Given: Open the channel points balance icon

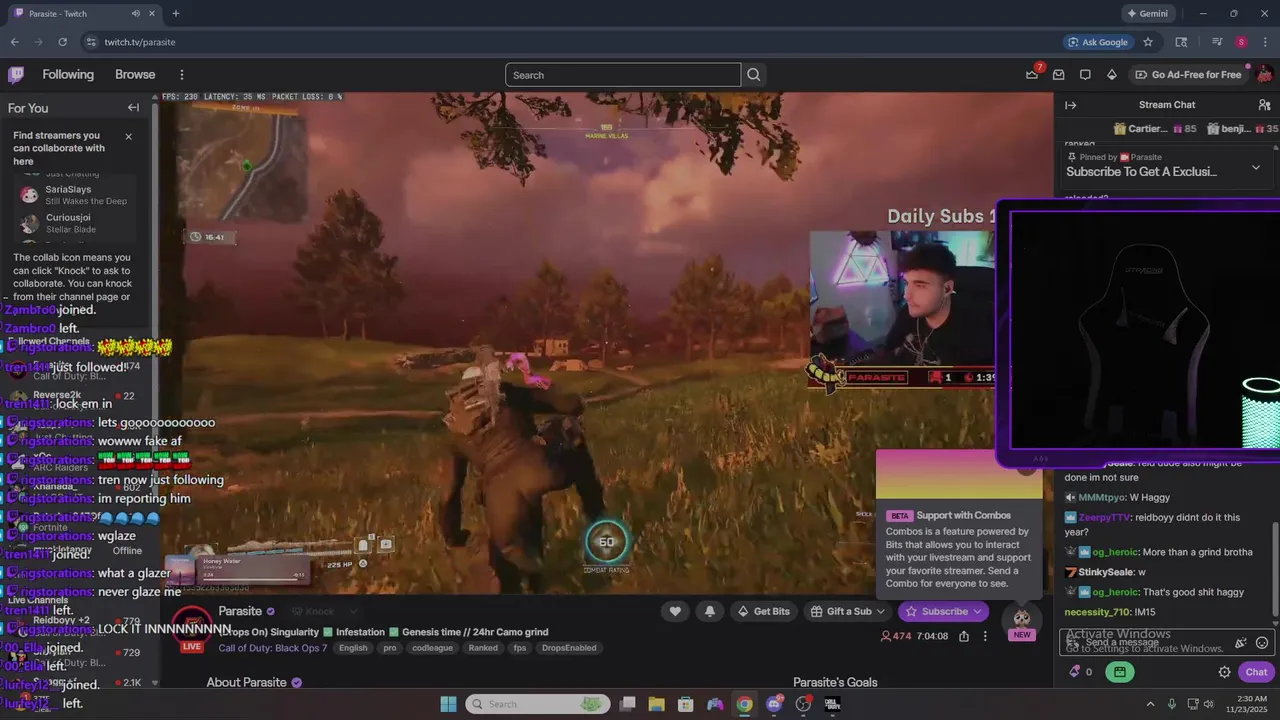Looking at the screenshot, I should click(1081, 672).
